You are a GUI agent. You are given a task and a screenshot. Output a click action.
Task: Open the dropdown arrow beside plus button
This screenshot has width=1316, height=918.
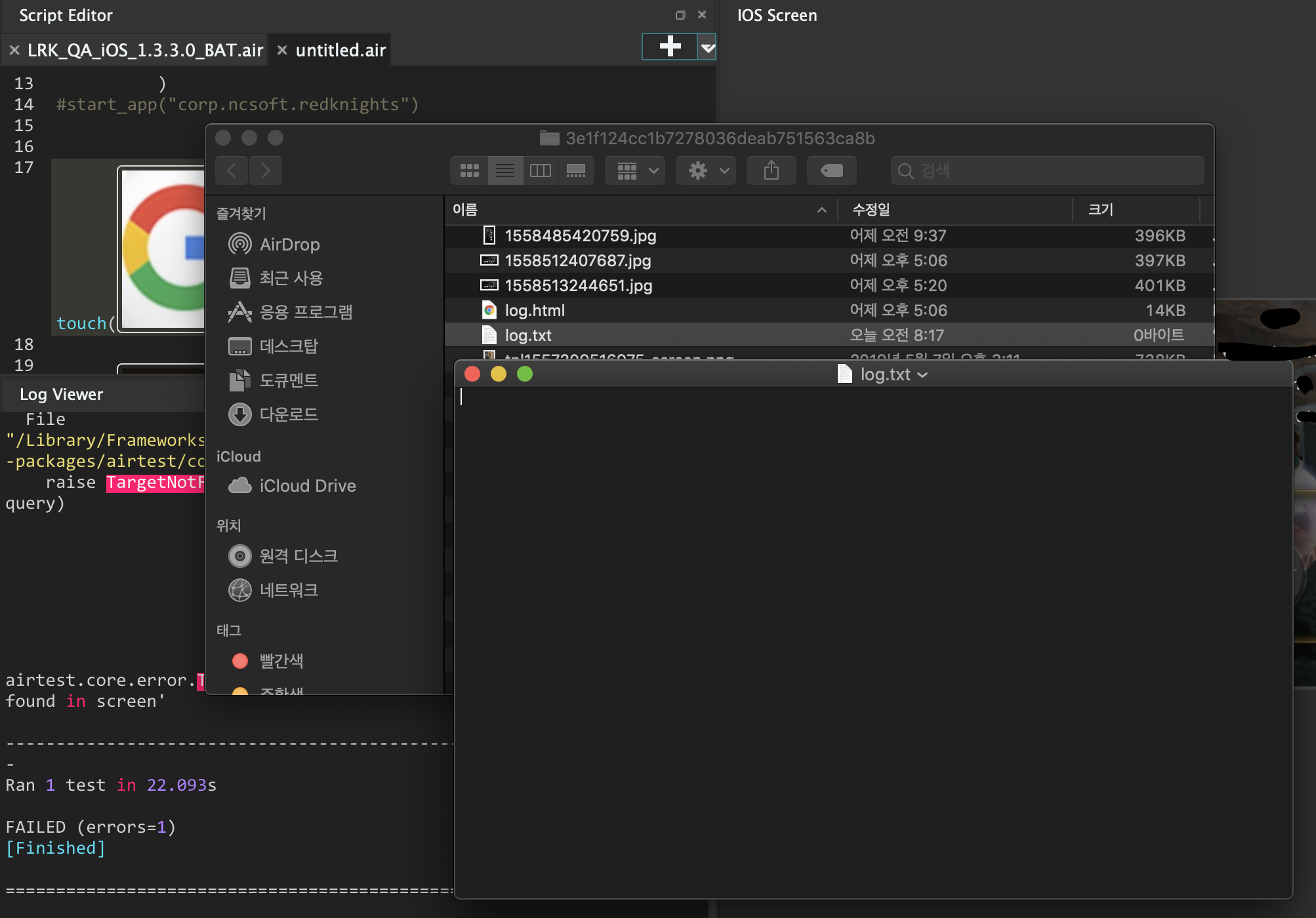[707, 47]
